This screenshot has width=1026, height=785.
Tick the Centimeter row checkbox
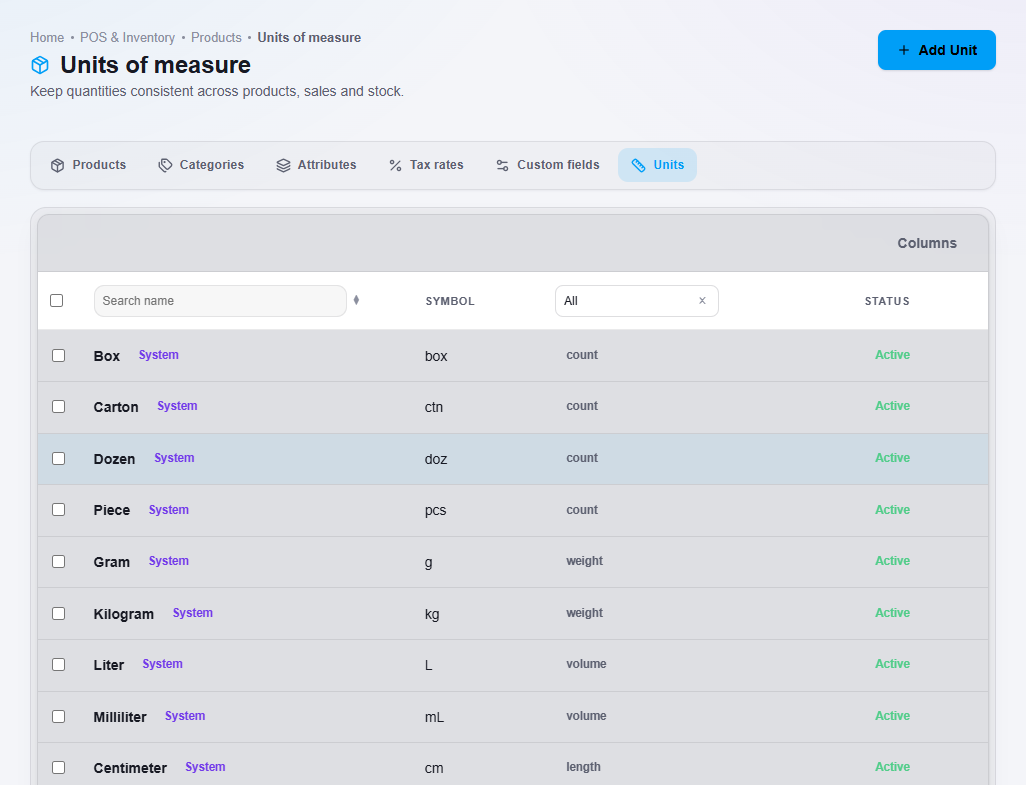click(x=59, y=767)
